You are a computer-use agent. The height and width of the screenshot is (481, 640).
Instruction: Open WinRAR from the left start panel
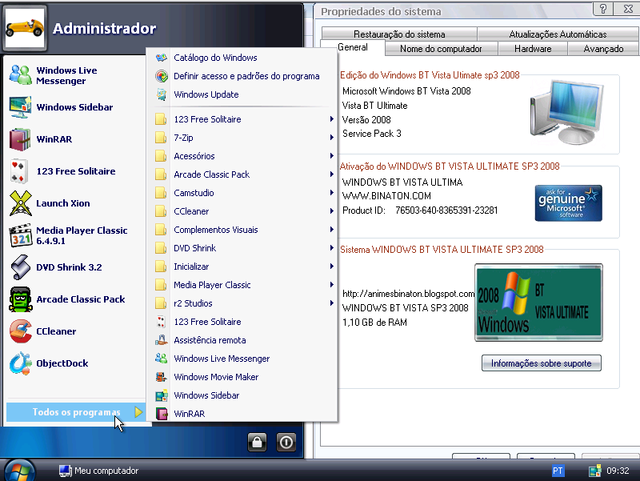click(76, 139)
